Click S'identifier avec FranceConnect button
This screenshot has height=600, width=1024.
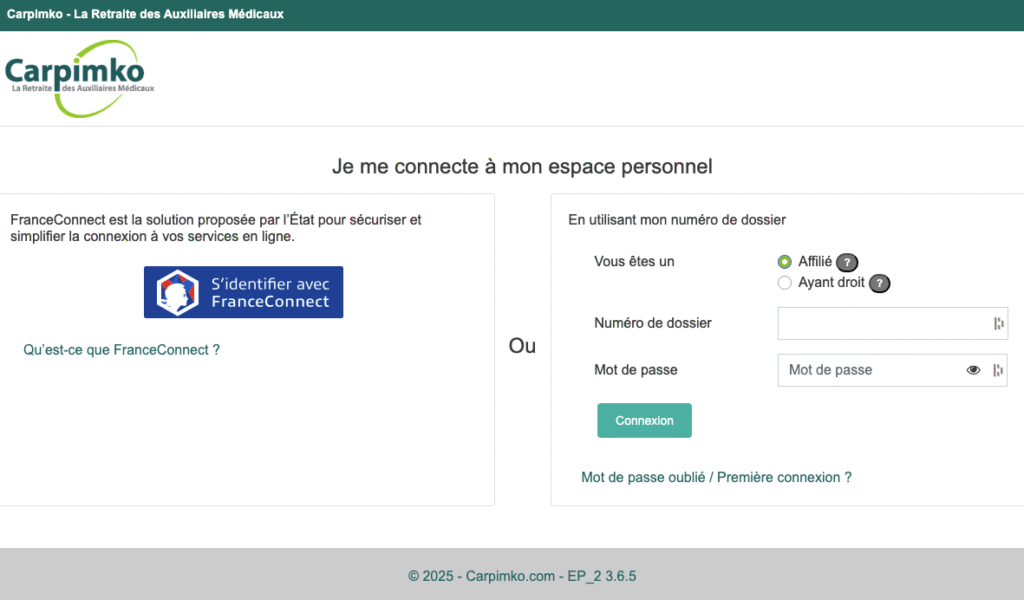(x=244, y=292)
